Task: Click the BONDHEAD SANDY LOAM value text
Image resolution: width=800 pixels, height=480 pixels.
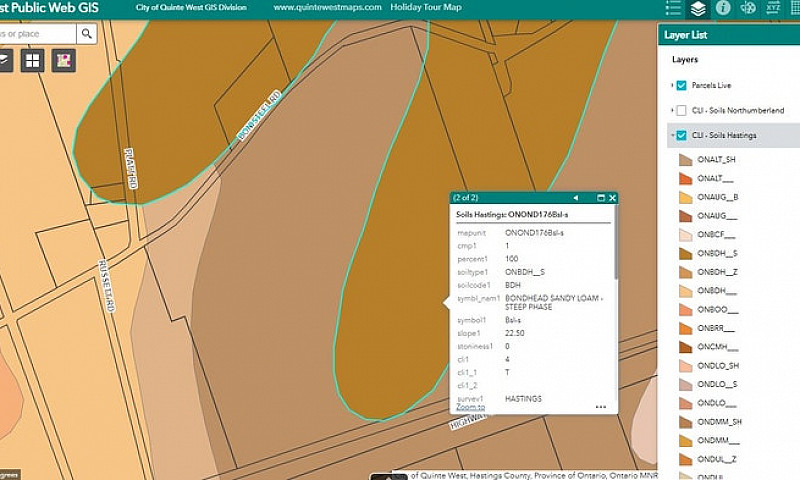Action: 554,302
